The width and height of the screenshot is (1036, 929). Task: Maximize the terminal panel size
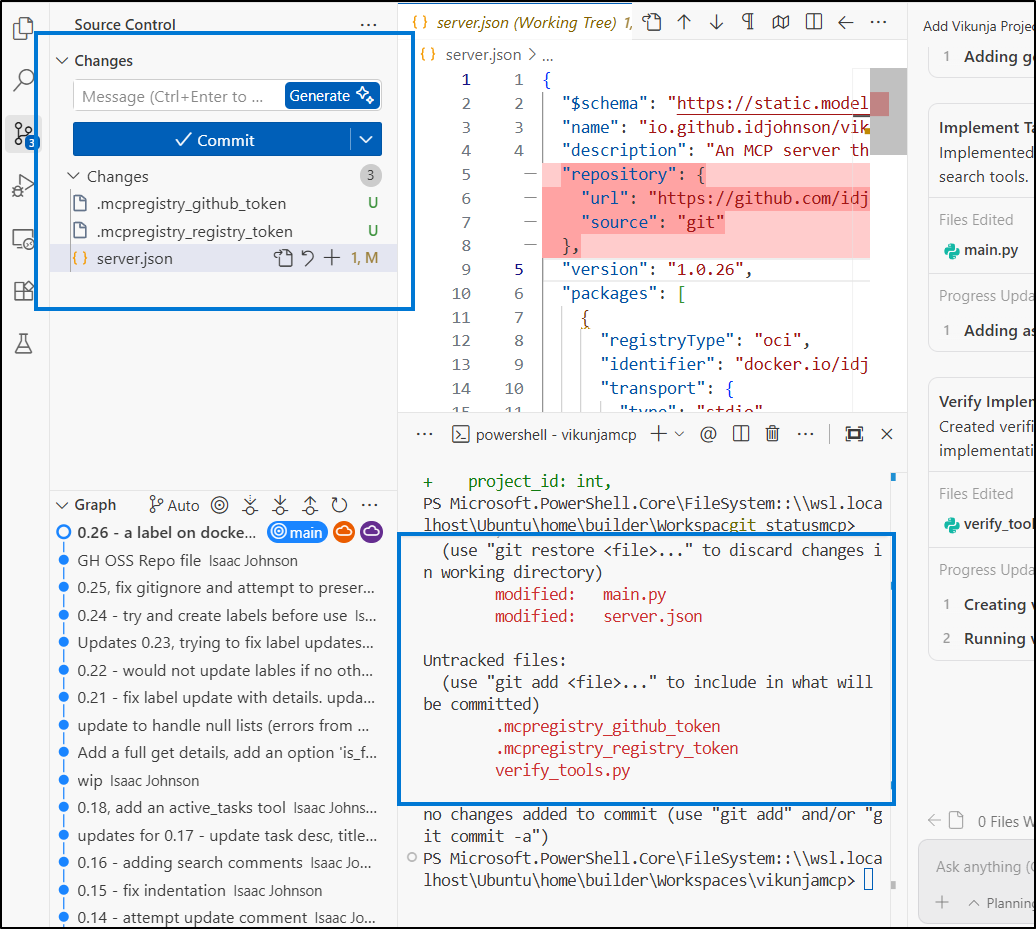[x=854, y=434]
